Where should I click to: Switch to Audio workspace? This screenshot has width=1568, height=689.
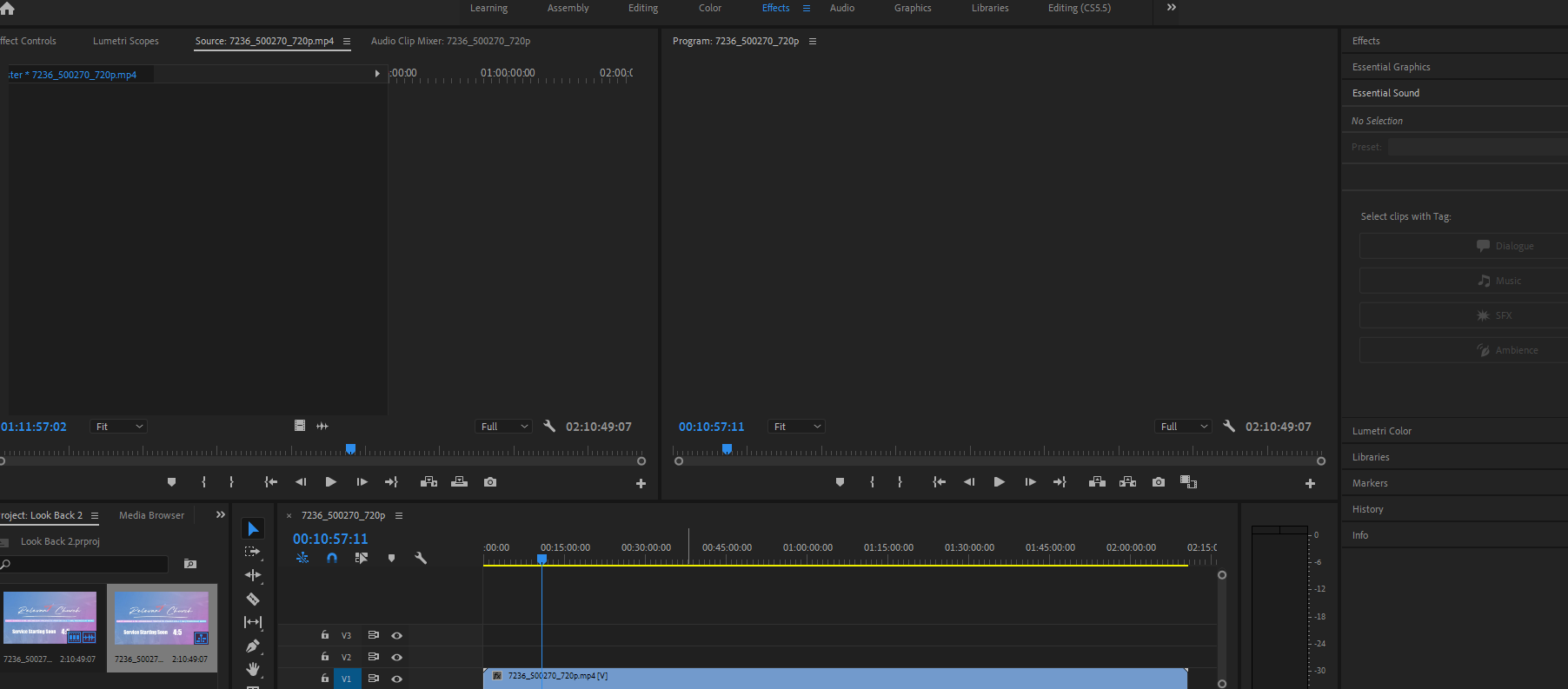click(x=842, y=8)
